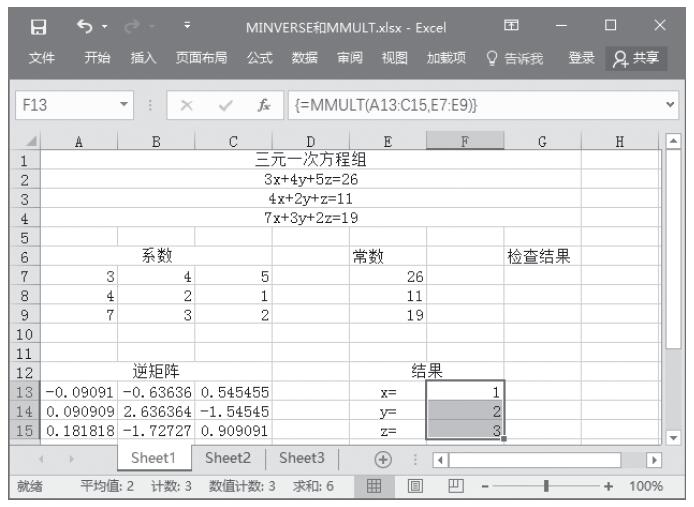Click the zoom slider handle
Viewport: 694px width, 507px height.
tap(545, 486)
